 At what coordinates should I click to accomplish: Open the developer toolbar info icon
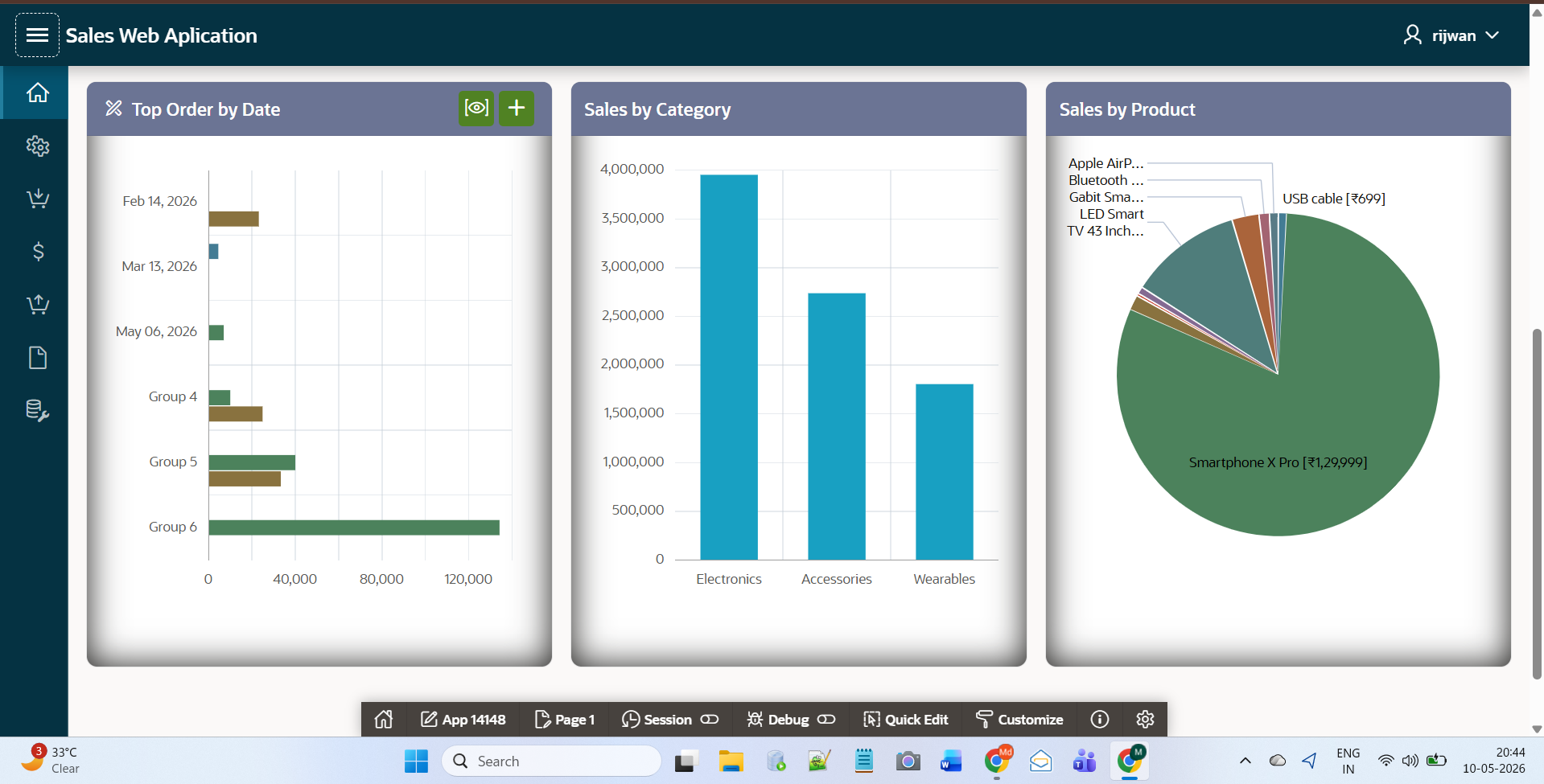click(1099, 719)
